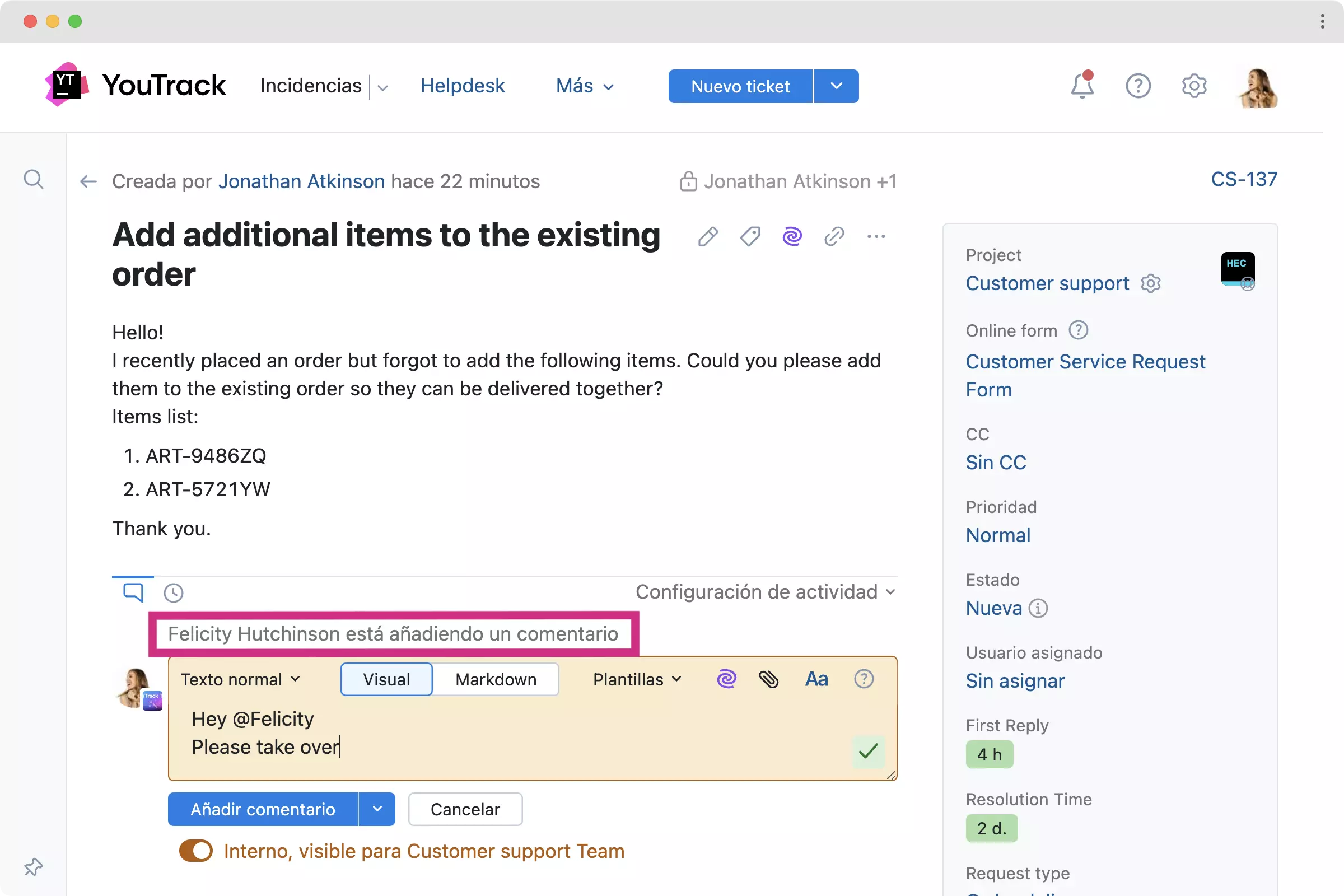
Task: Select Visual editor mode
Action: tap(386, 679)
